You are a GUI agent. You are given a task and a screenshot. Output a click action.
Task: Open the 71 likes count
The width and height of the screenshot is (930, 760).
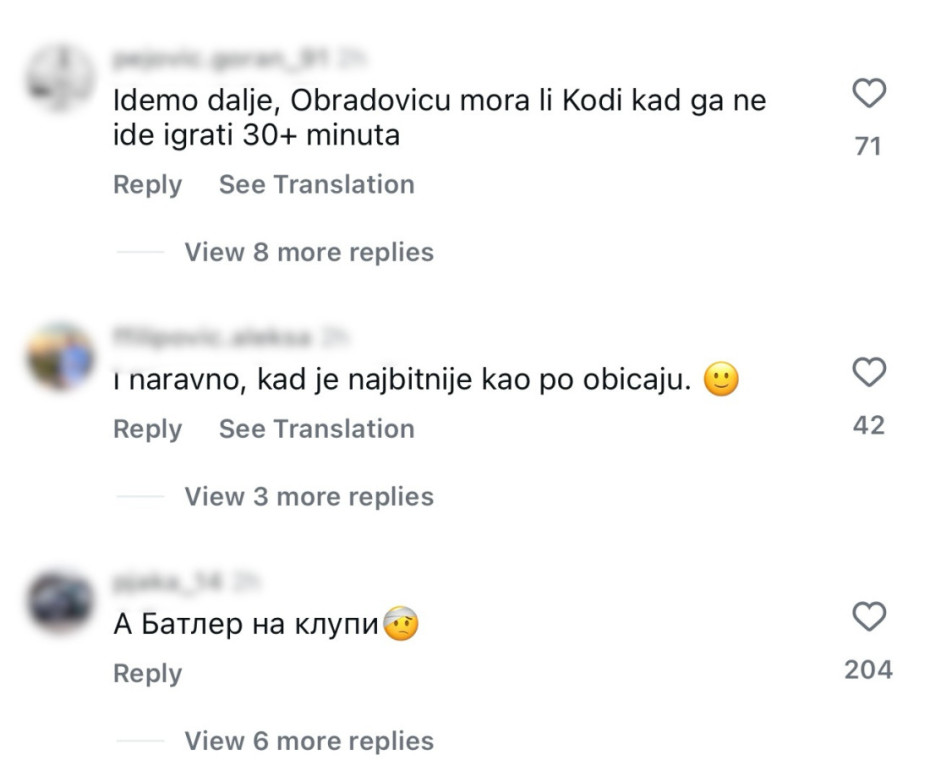(x=868, y=147)
